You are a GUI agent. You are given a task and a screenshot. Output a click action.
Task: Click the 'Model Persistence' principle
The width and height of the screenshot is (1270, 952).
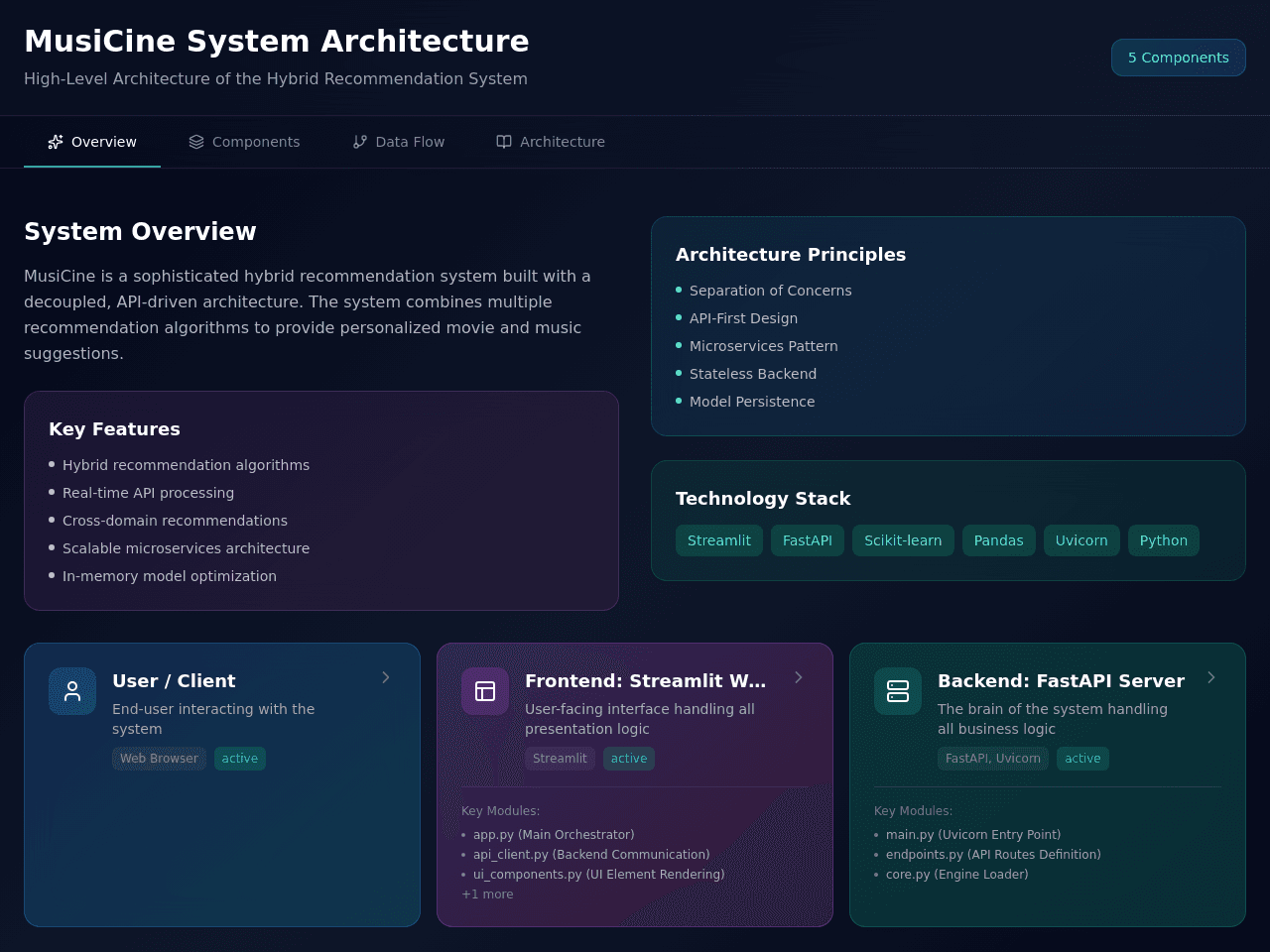pyautogui.click(x=752, y=402)
